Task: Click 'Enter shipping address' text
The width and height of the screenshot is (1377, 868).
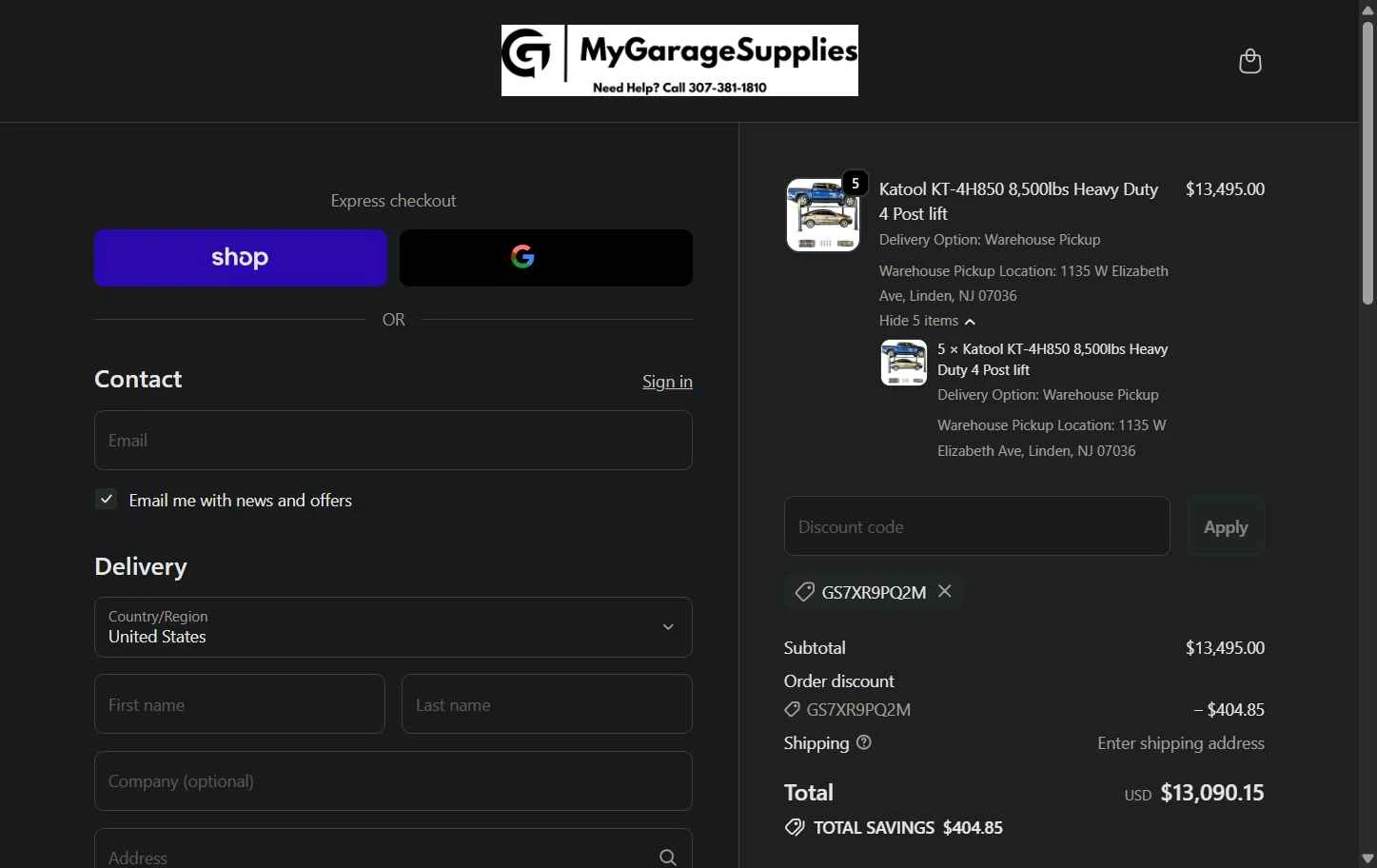Action: click(1181, 743)
